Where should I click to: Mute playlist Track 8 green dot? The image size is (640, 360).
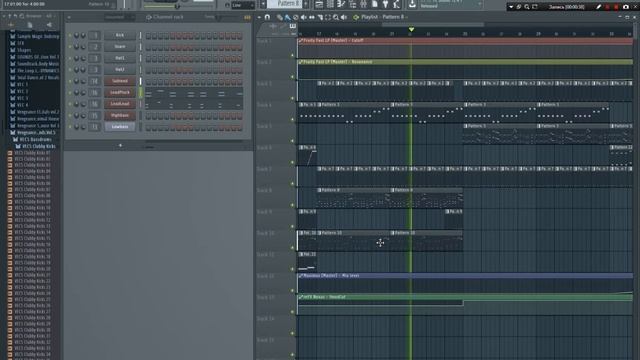(x=292, y=205)
